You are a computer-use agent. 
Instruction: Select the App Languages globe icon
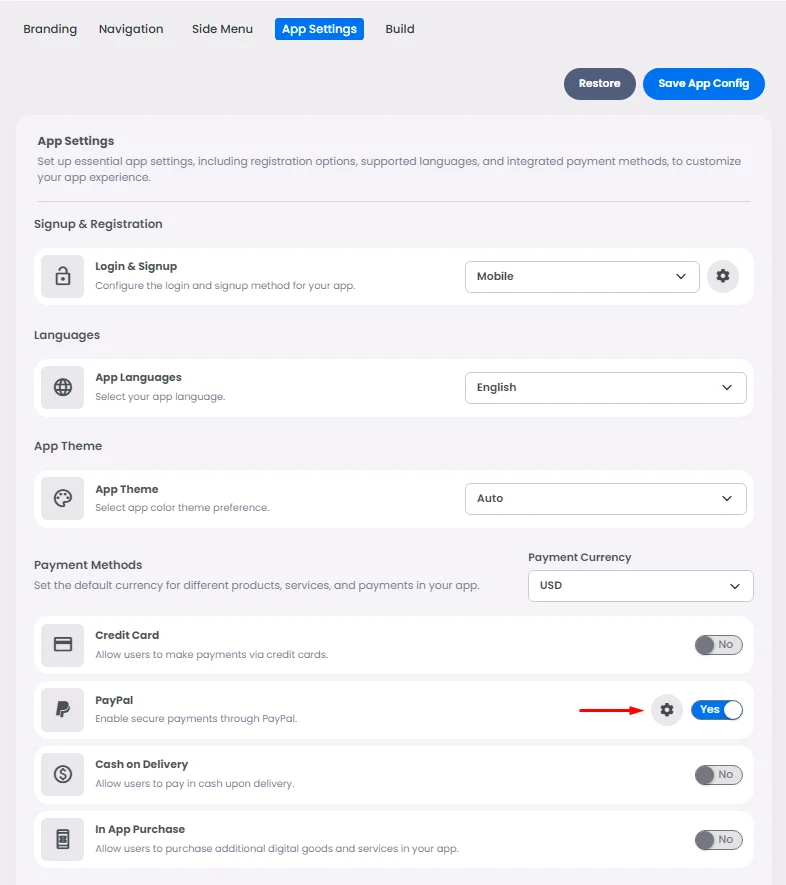[x=62, y=387]
